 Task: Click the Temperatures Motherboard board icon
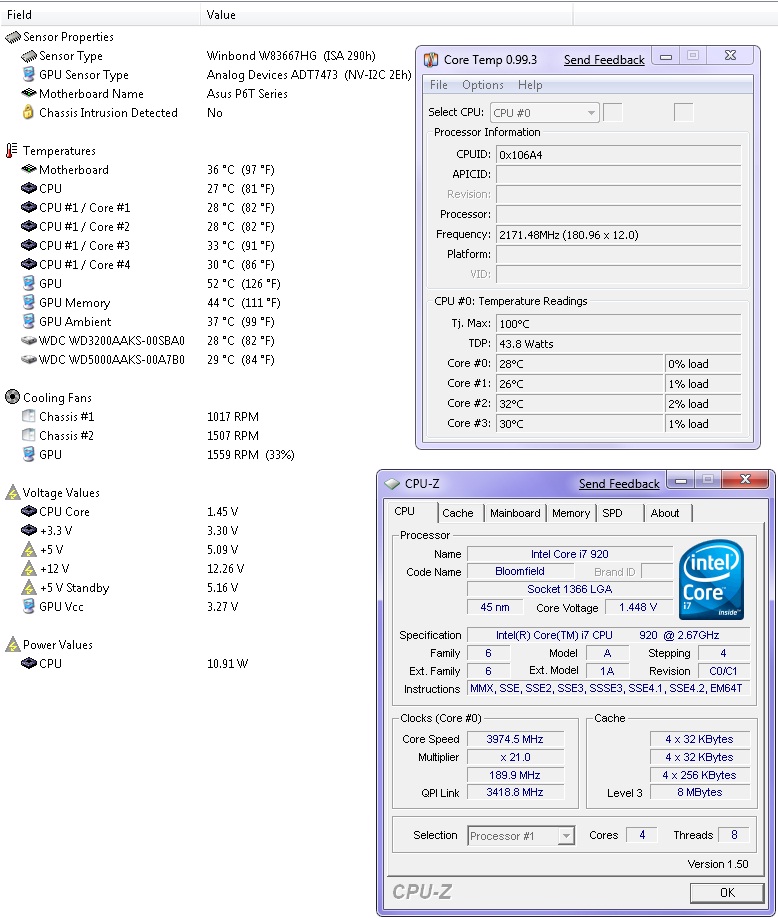29,169
